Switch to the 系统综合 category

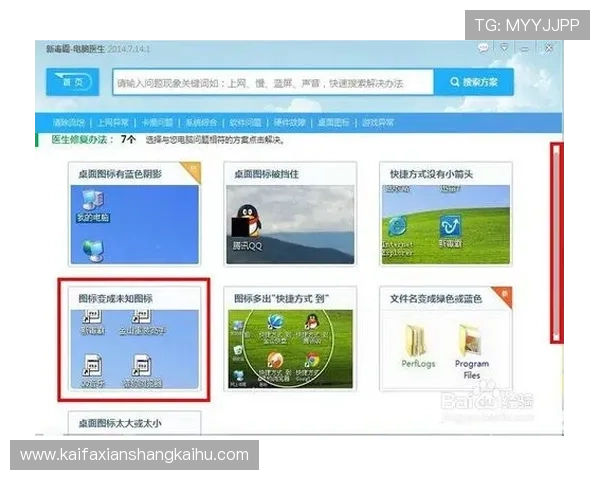201,122
